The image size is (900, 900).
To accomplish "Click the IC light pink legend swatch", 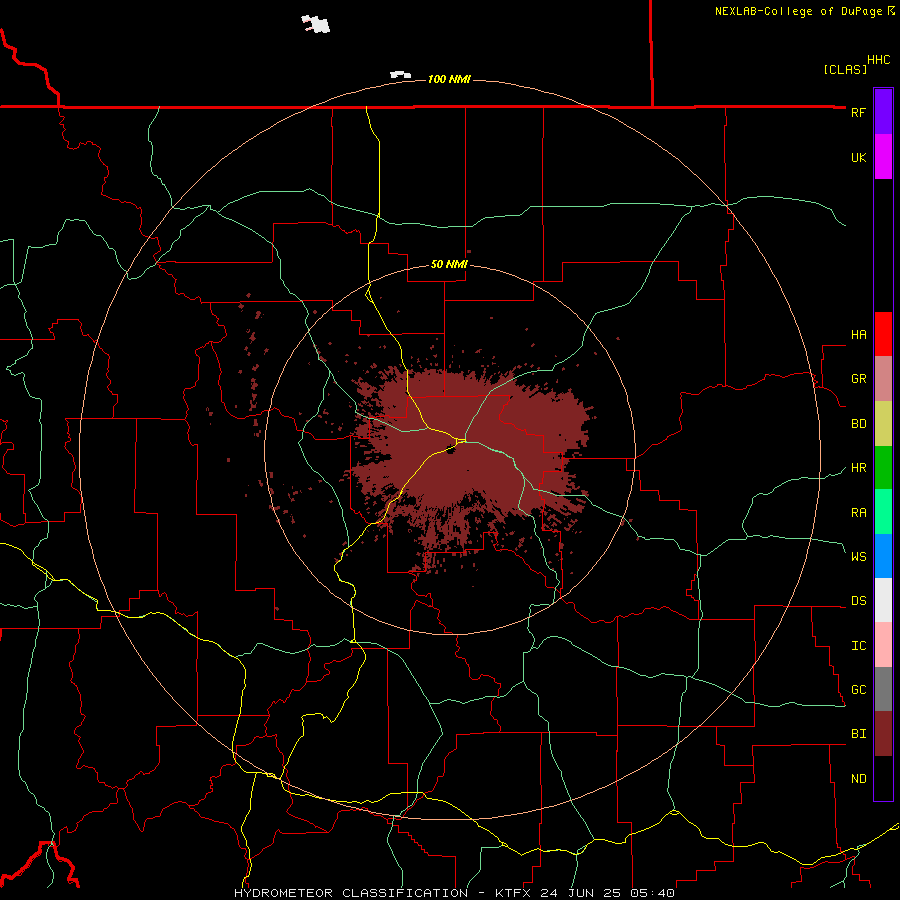I will (x=883, y=645).
